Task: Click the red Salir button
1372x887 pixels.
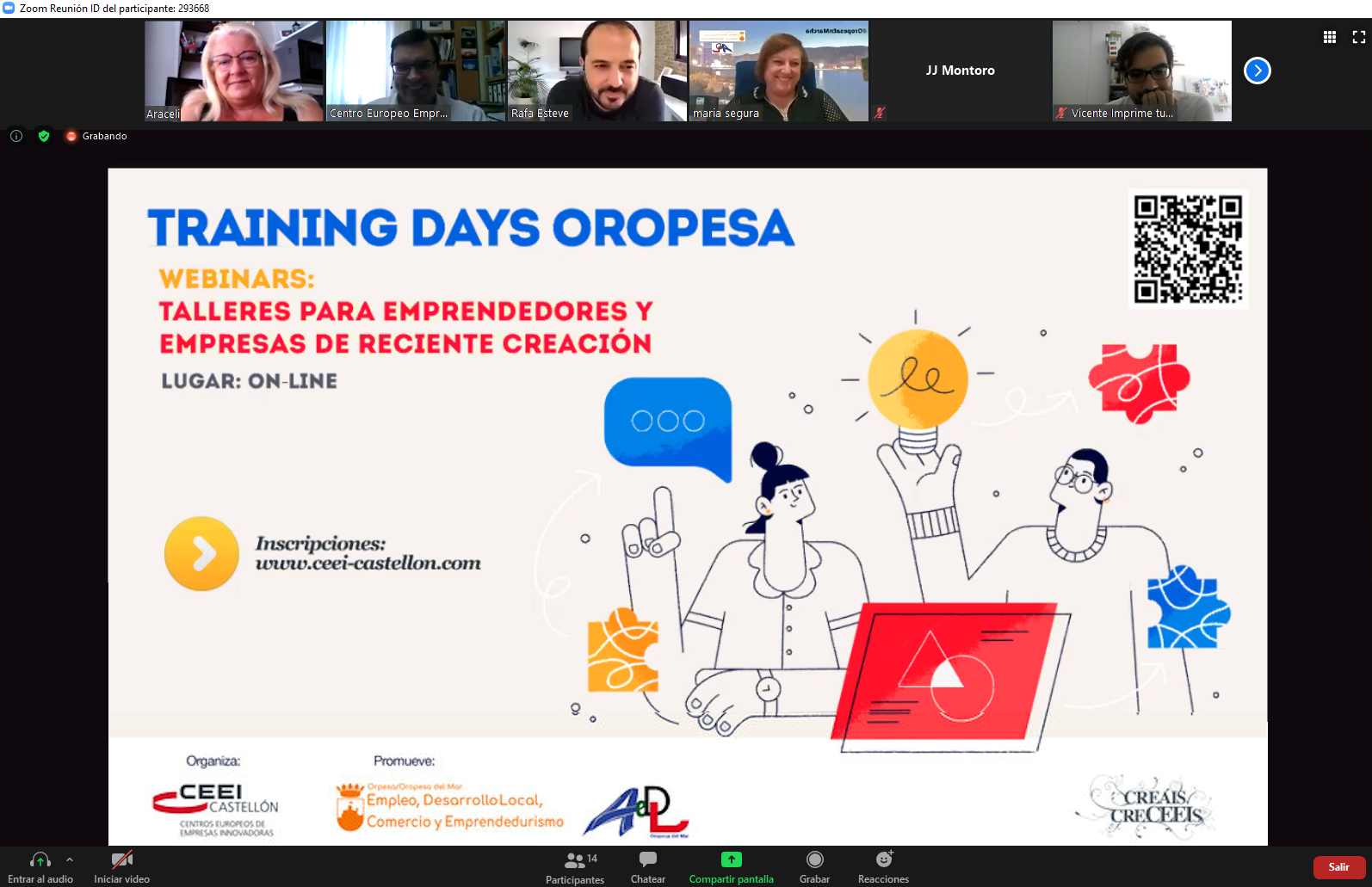Action: 1339,867
